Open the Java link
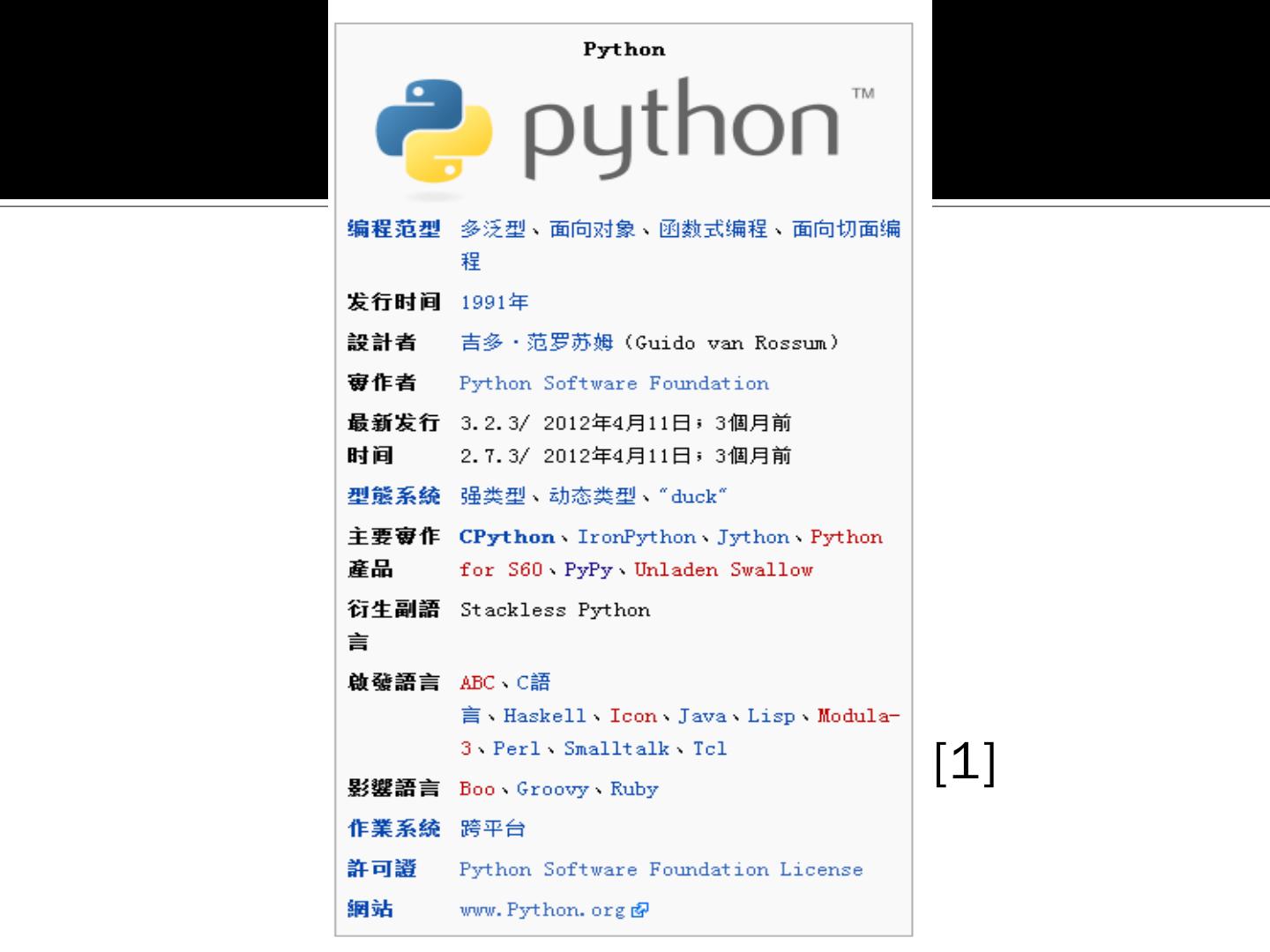 703,716
